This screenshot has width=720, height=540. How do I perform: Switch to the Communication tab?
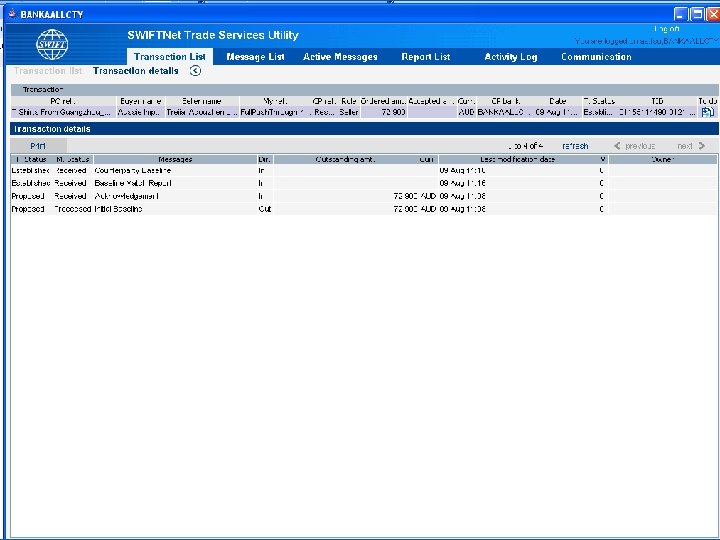tap(596, 57)
